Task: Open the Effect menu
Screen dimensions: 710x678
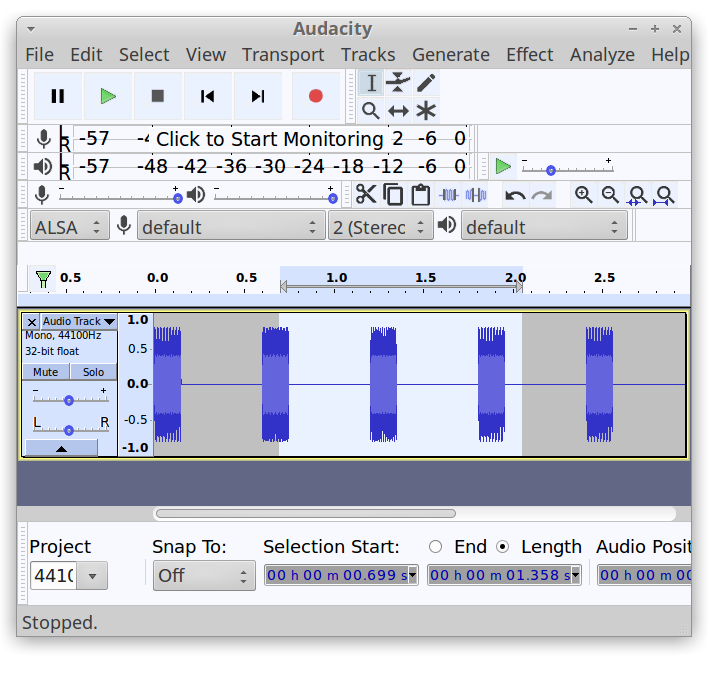Action: point(529,55)
